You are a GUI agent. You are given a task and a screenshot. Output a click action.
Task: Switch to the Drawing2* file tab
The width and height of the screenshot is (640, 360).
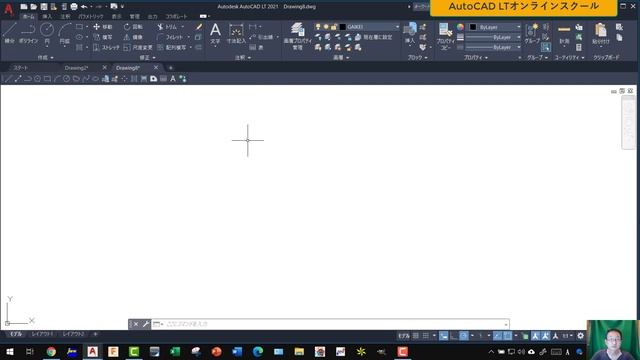(x=76, y=68)
